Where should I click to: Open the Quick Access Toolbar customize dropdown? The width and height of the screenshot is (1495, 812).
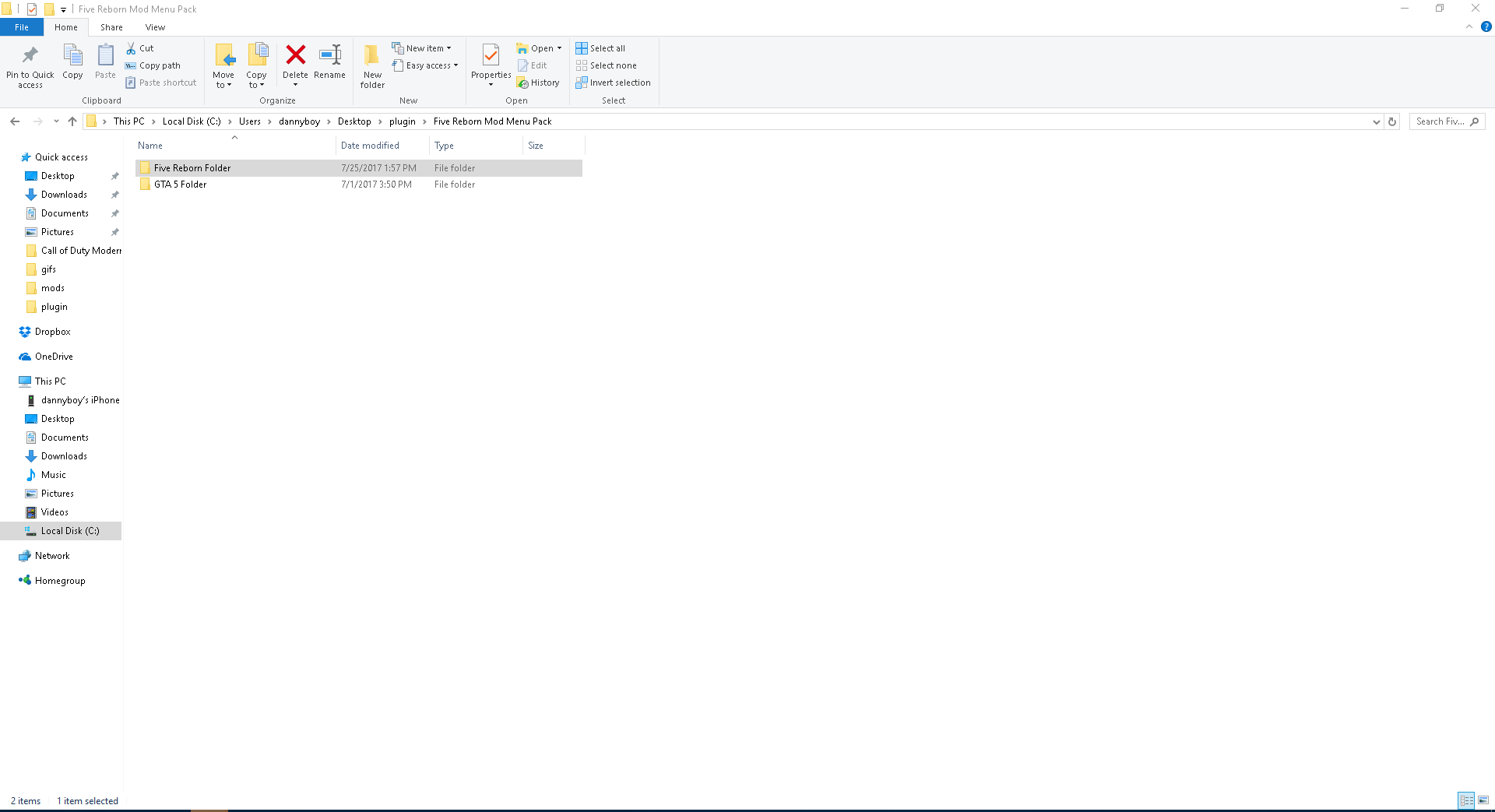click(63, 9)
